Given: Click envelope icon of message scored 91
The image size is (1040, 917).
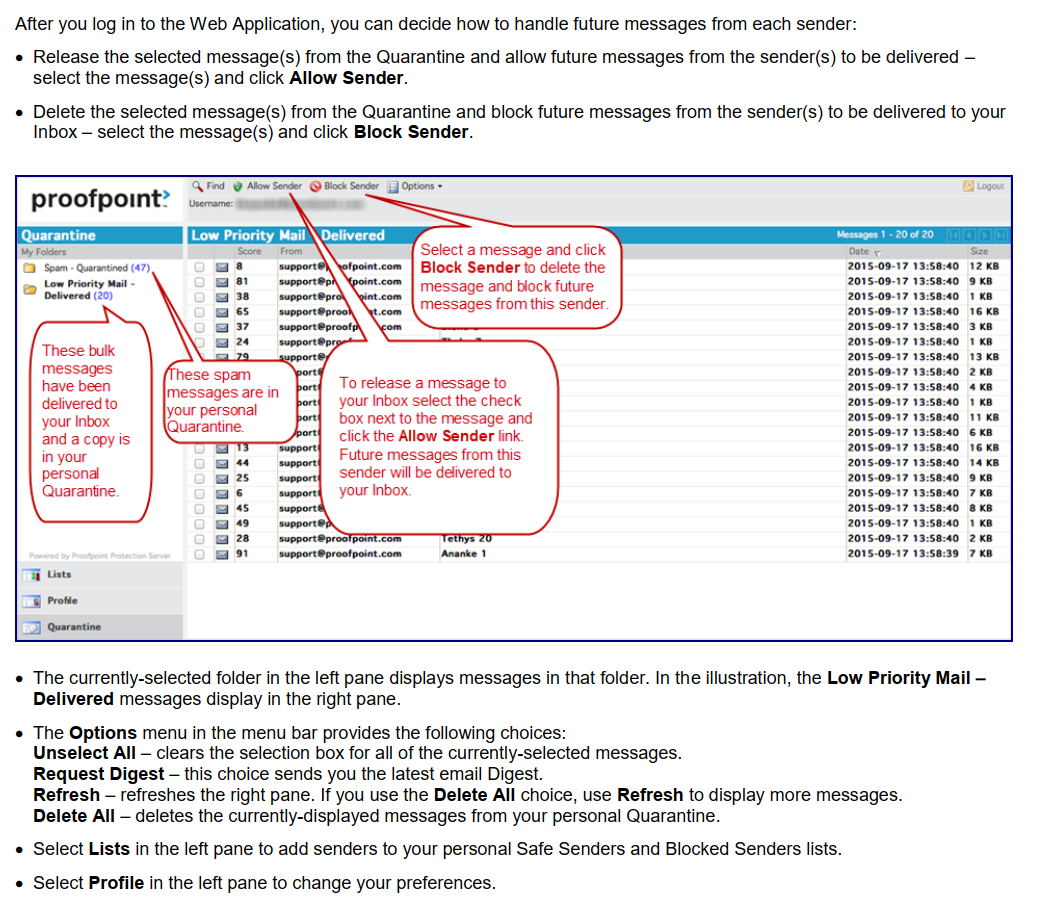Looking at the screenshot, I should tap(222, 554).
